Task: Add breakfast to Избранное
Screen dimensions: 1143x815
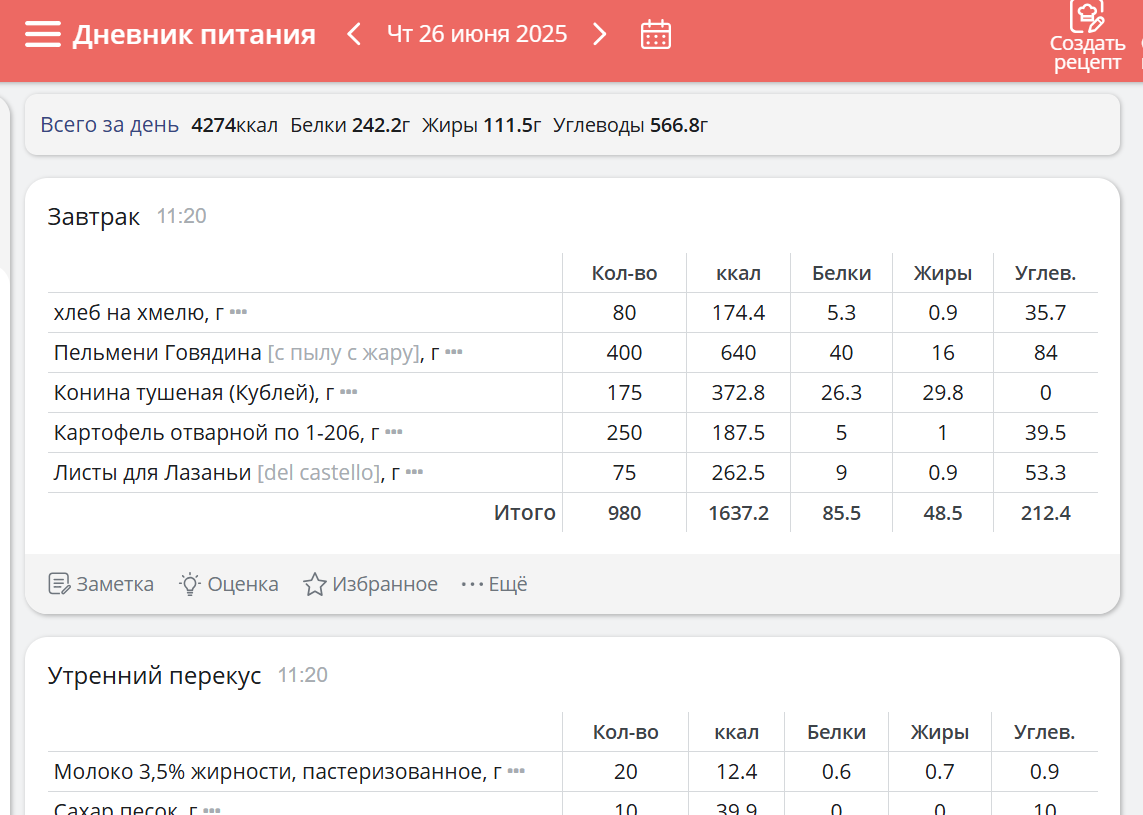Action: pos(371,584)
